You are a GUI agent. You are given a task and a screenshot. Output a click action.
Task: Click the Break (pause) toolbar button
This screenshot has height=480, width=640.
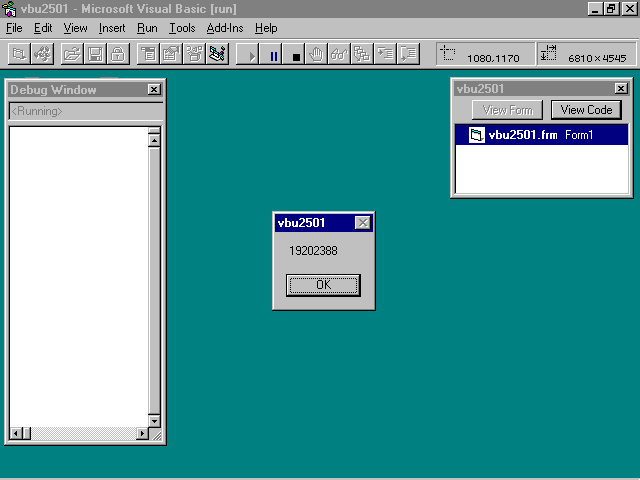point(274,55)
